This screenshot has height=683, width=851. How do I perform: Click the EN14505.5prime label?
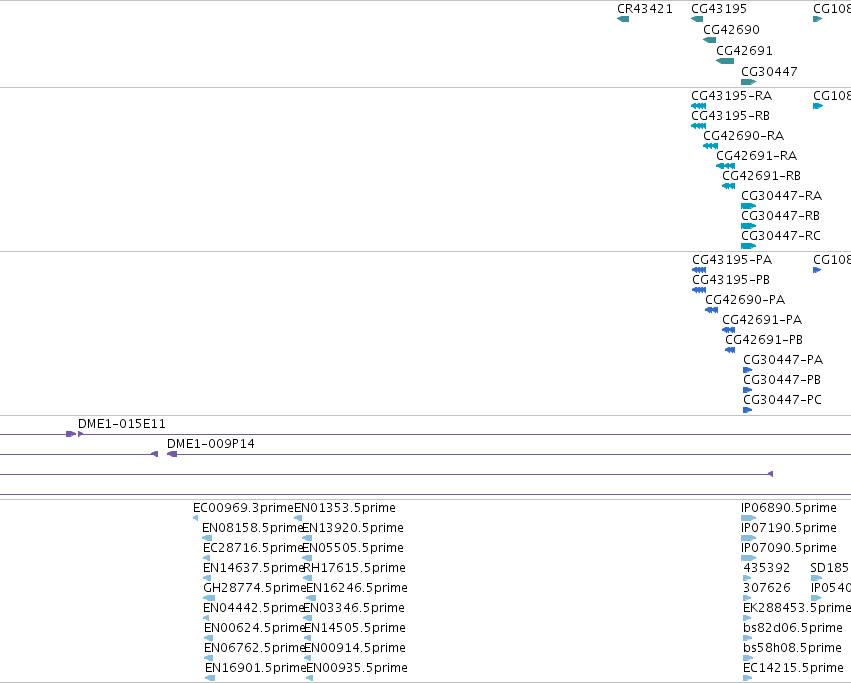354,628
